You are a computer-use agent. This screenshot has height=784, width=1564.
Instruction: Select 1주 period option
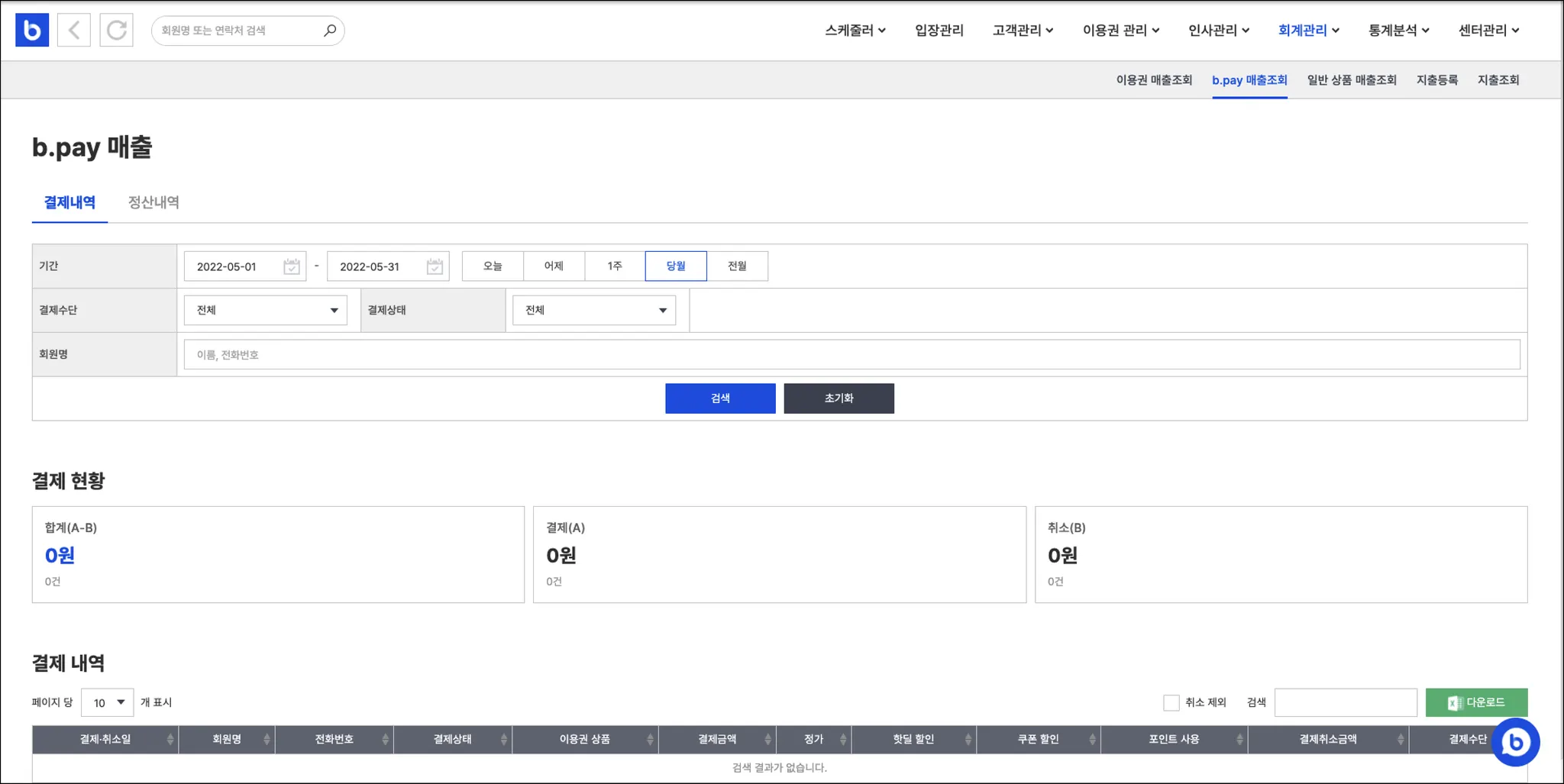pos(615,266)
